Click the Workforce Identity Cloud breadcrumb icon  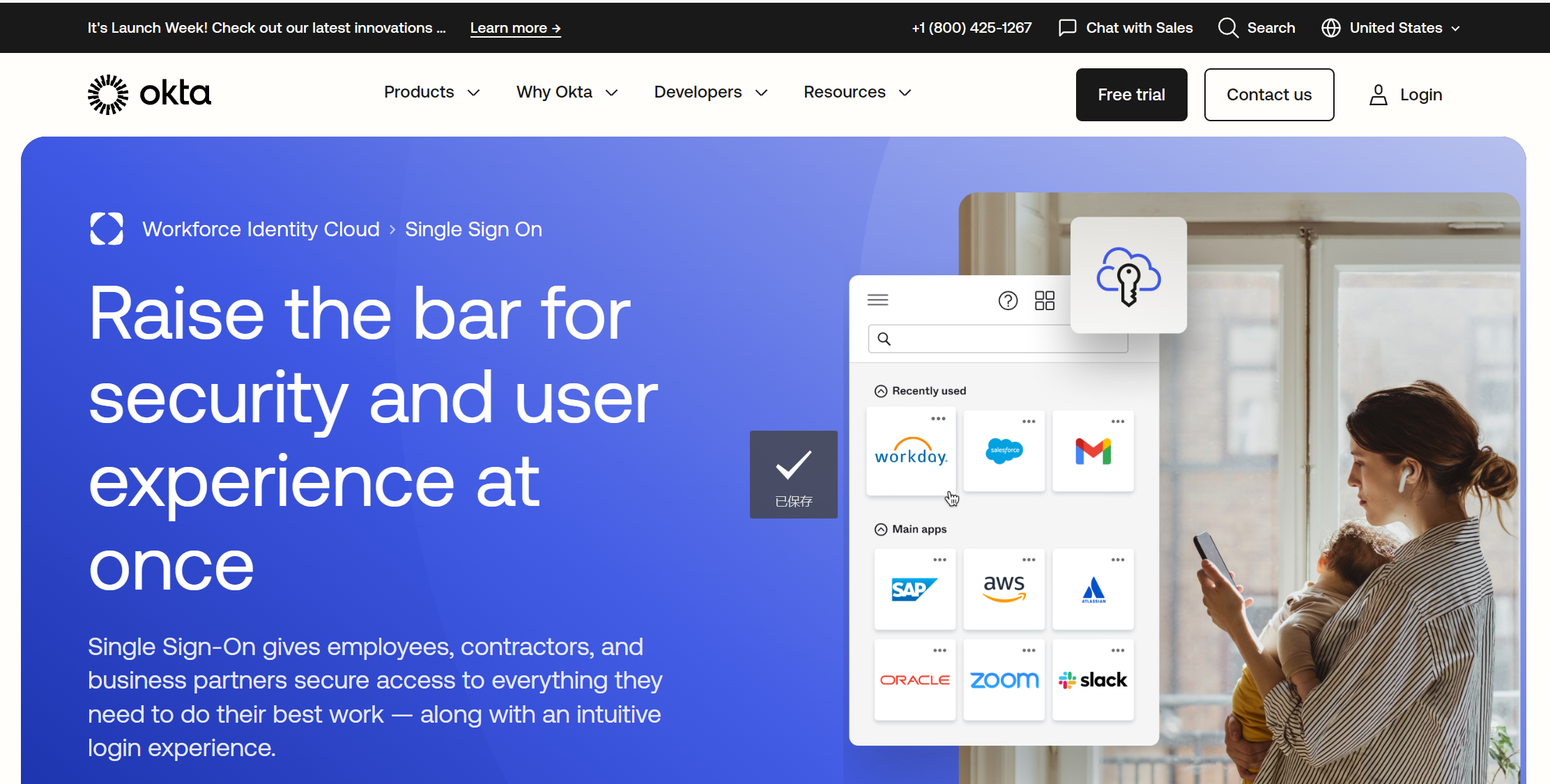click(x=107, y=229)
